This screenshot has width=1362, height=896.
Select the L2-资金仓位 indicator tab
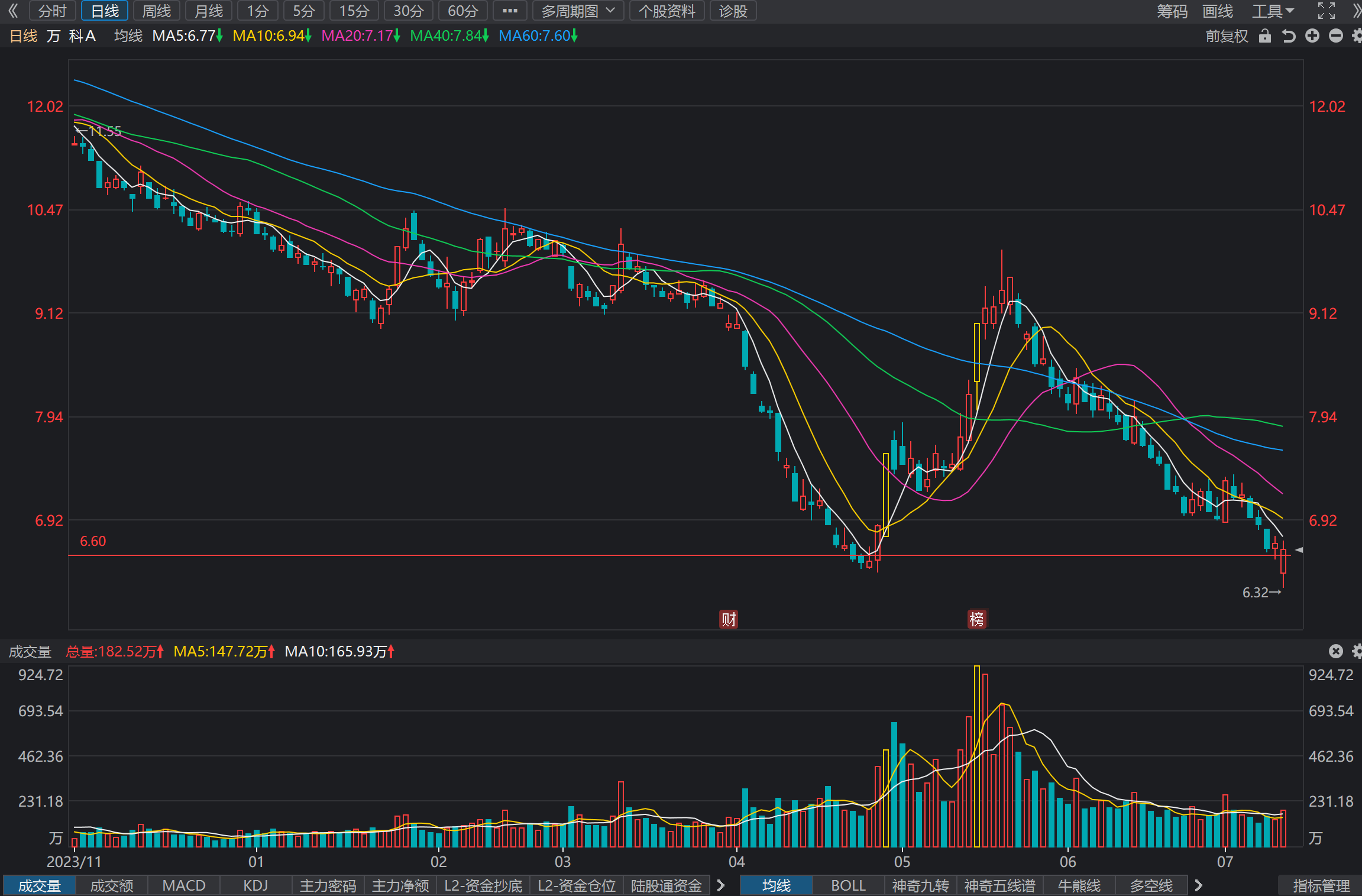577,885
